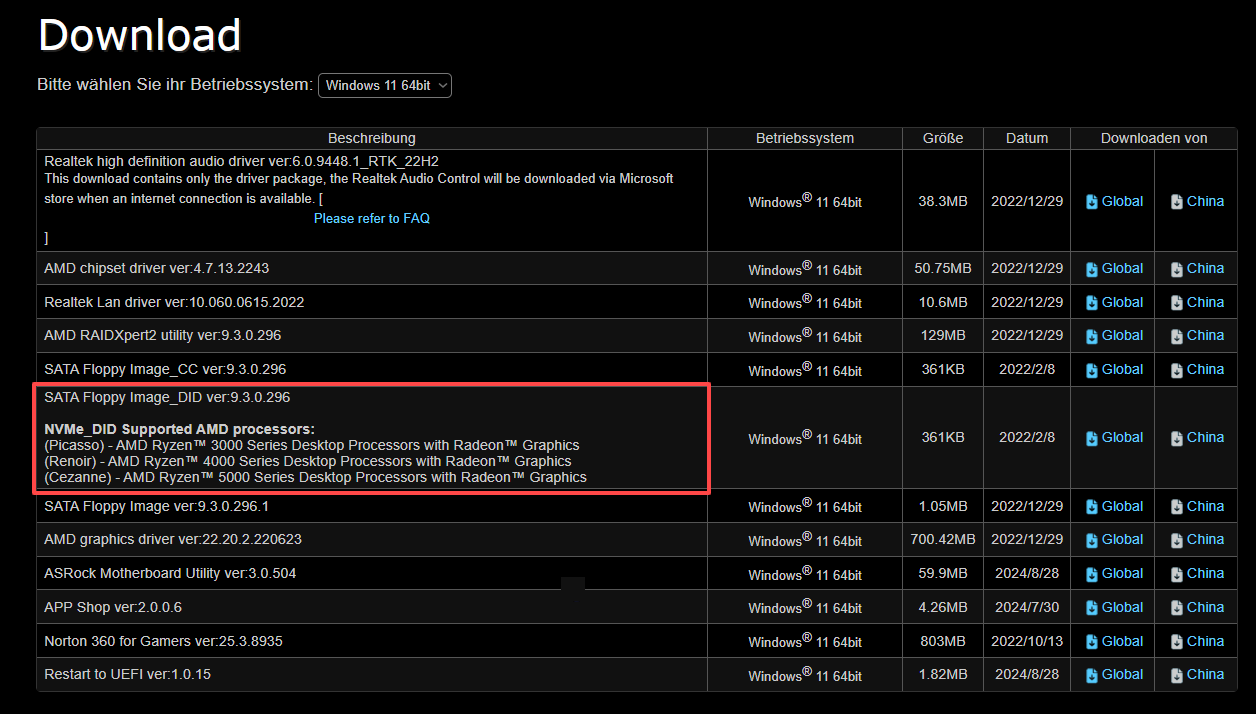
Task: Click the Downloaden von column header
Action: [x=1154, y=138]
